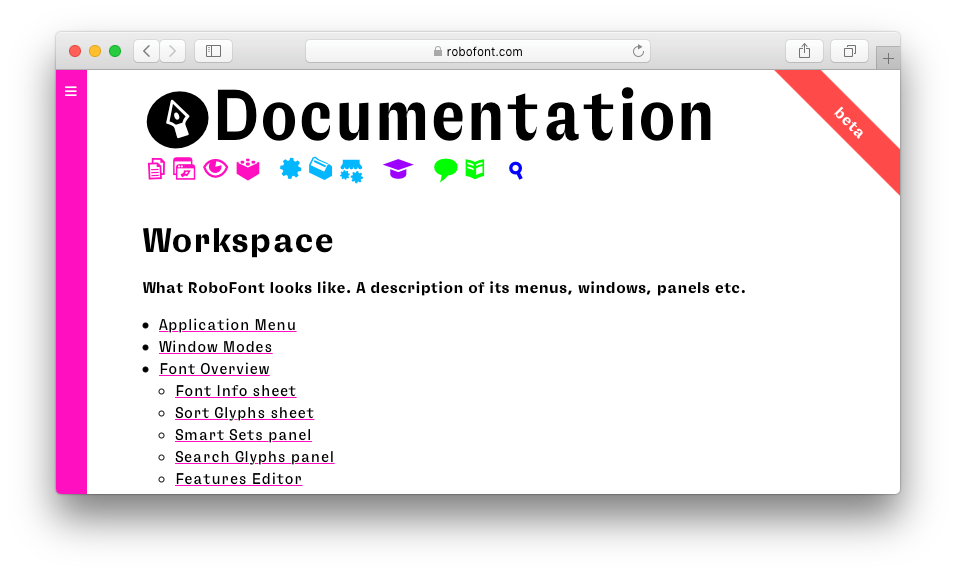Show all tabs overview button
This screenshot has width=956, height=574.
point(849,51)
